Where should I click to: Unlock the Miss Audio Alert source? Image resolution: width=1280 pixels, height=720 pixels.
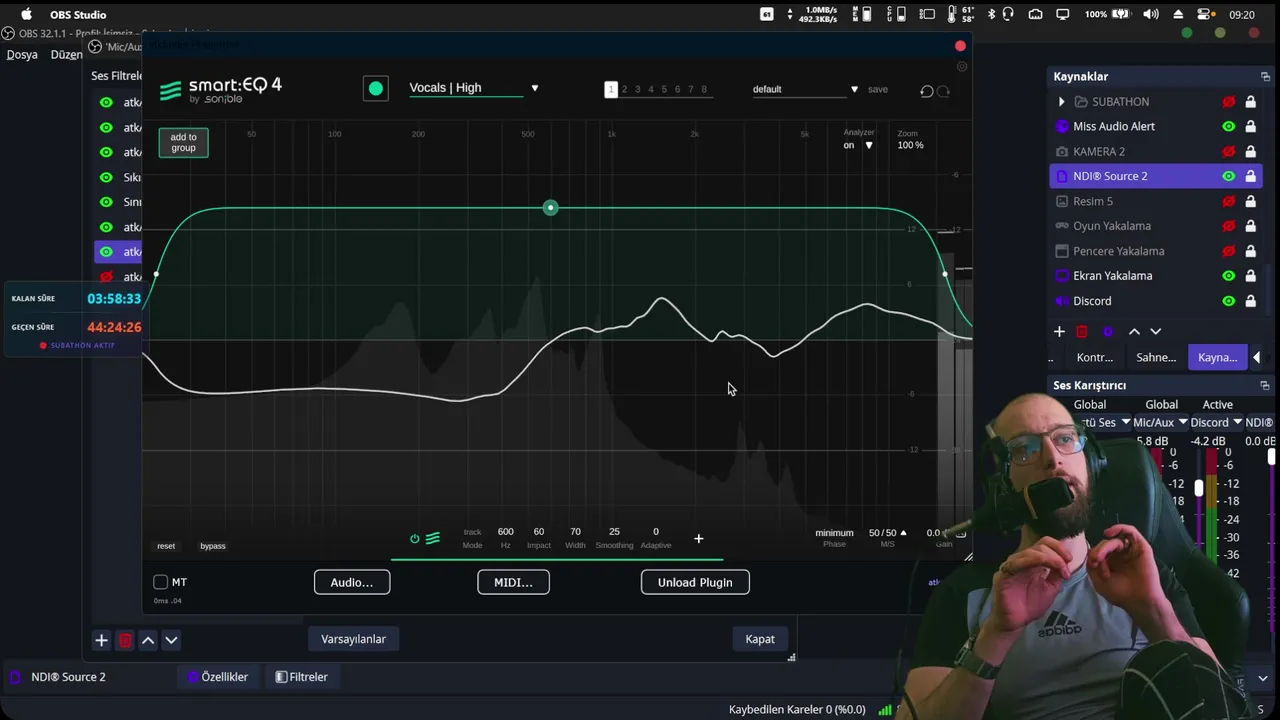point(1250,126)
